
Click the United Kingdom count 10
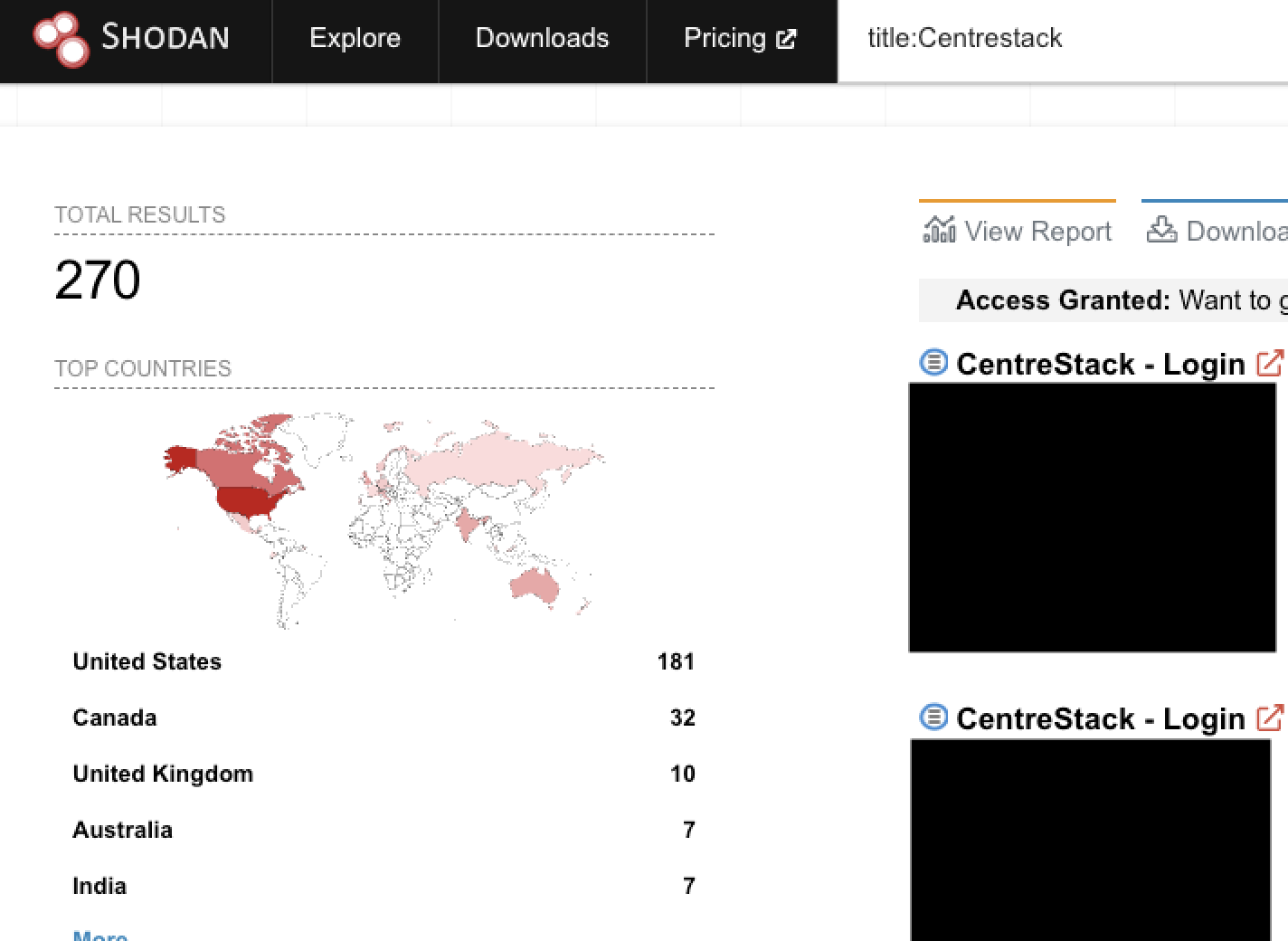(x=683, y=774)
